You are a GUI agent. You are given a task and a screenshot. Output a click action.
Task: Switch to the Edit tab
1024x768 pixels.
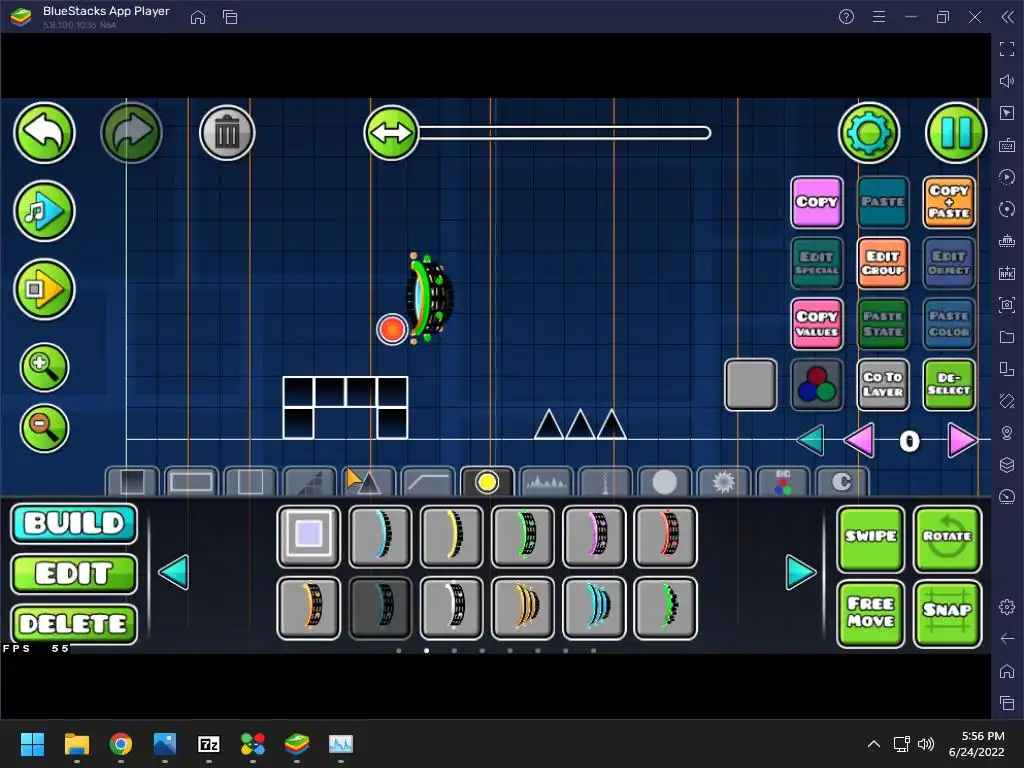(74, 573)
